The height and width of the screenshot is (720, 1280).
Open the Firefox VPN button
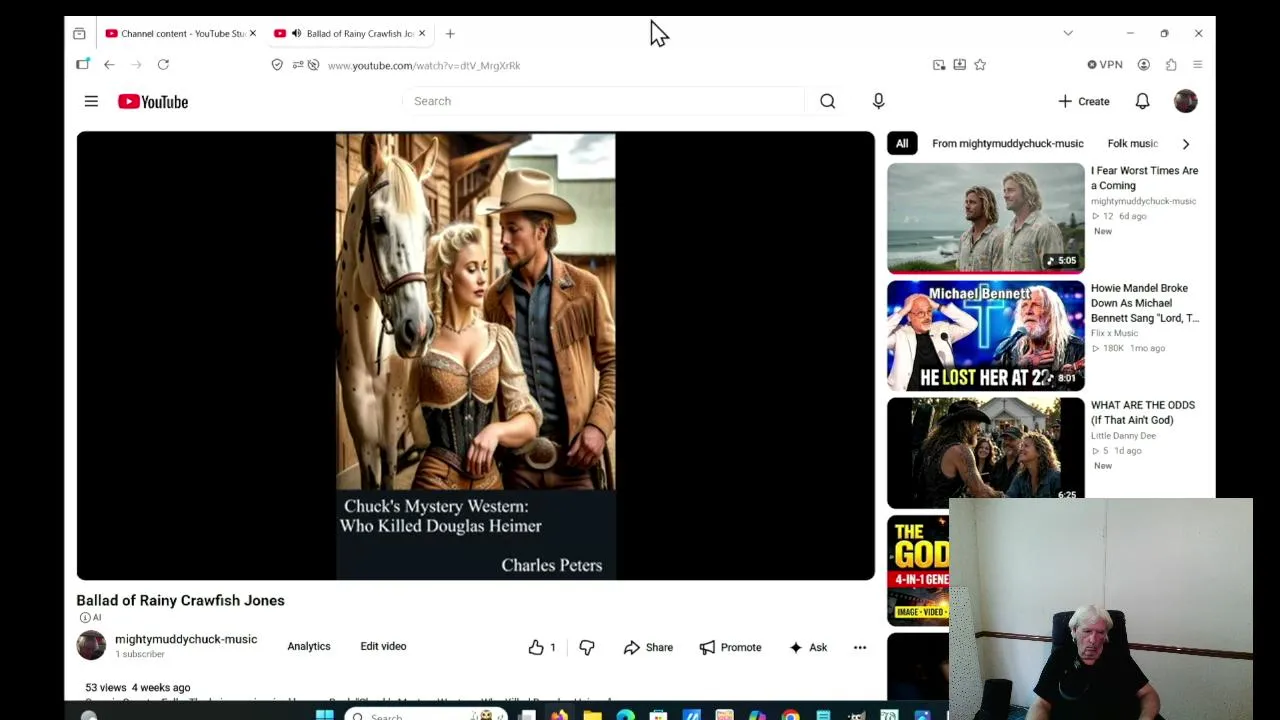coord(1105,65)
